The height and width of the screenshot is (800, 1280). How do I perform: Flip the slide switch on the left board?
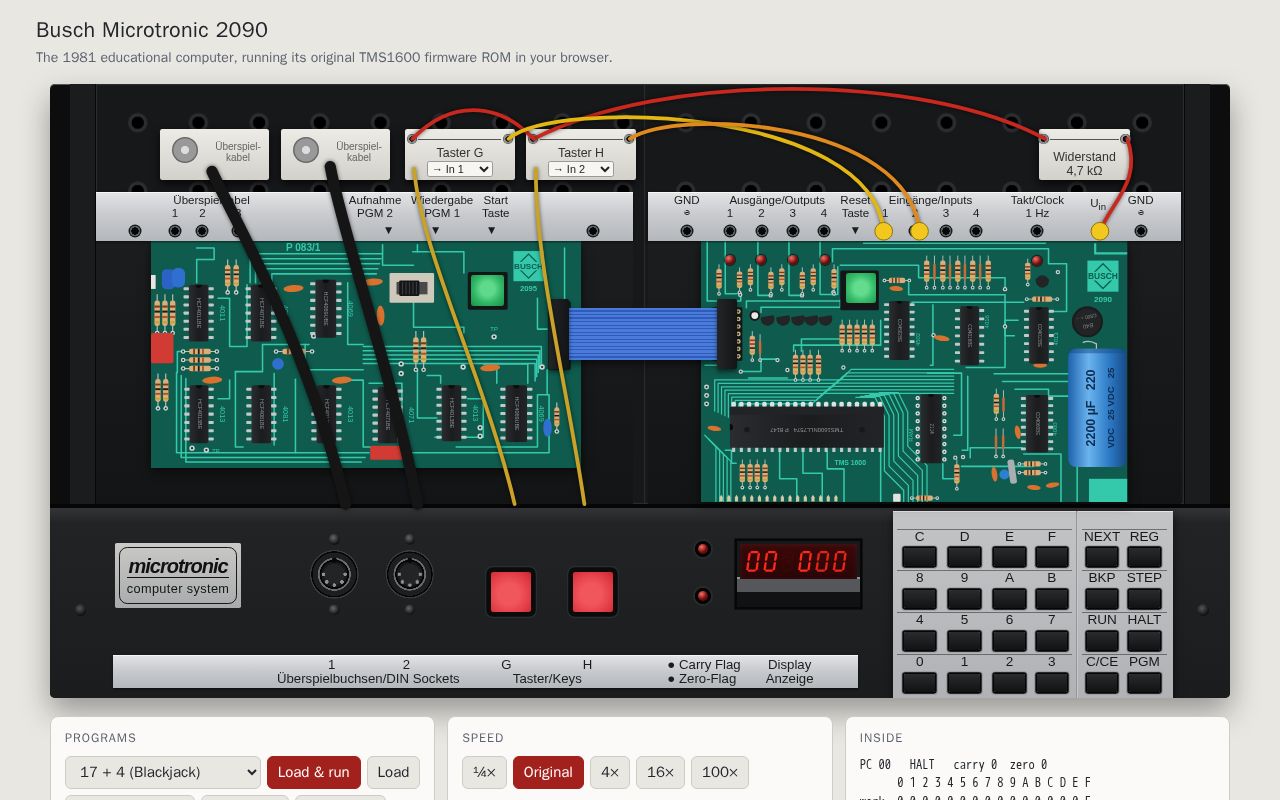[410, 288]
